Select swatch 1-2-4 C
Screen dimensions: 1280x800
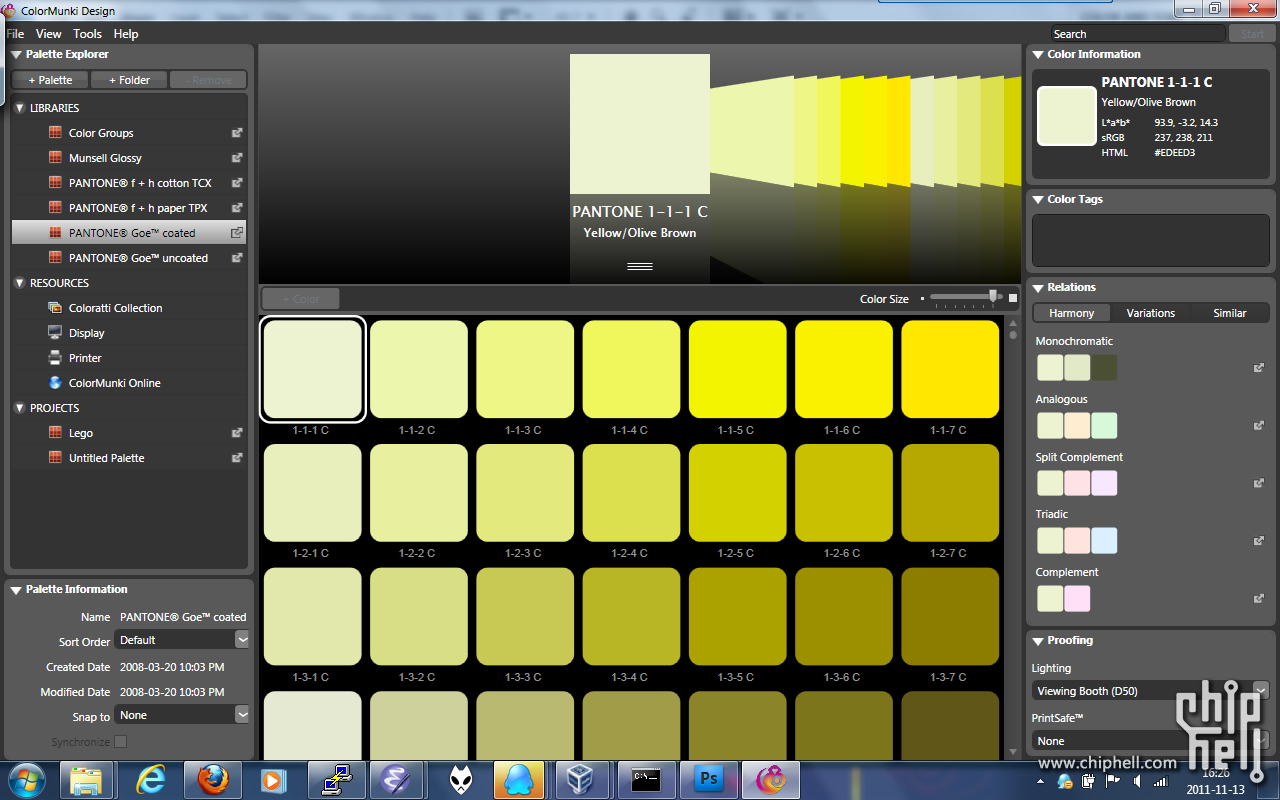tap(631, 493)
